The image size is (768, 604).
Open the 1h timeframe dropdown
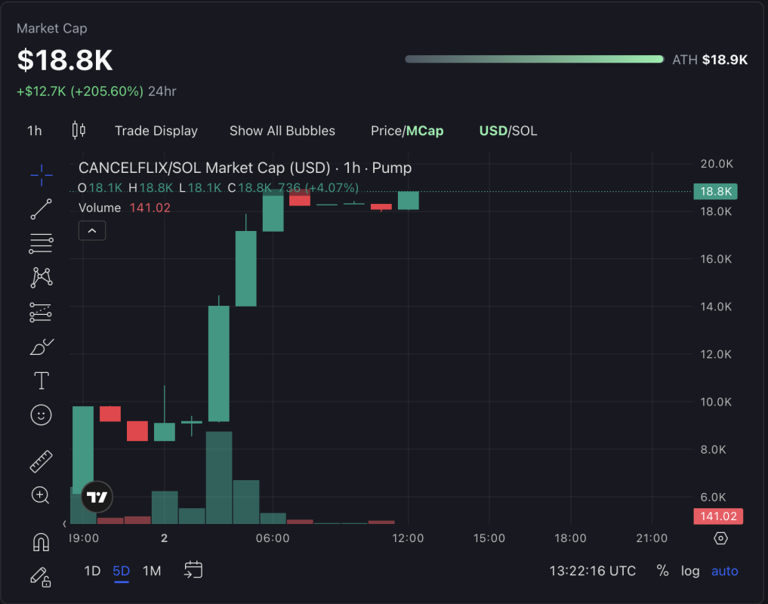click(35, 131)
